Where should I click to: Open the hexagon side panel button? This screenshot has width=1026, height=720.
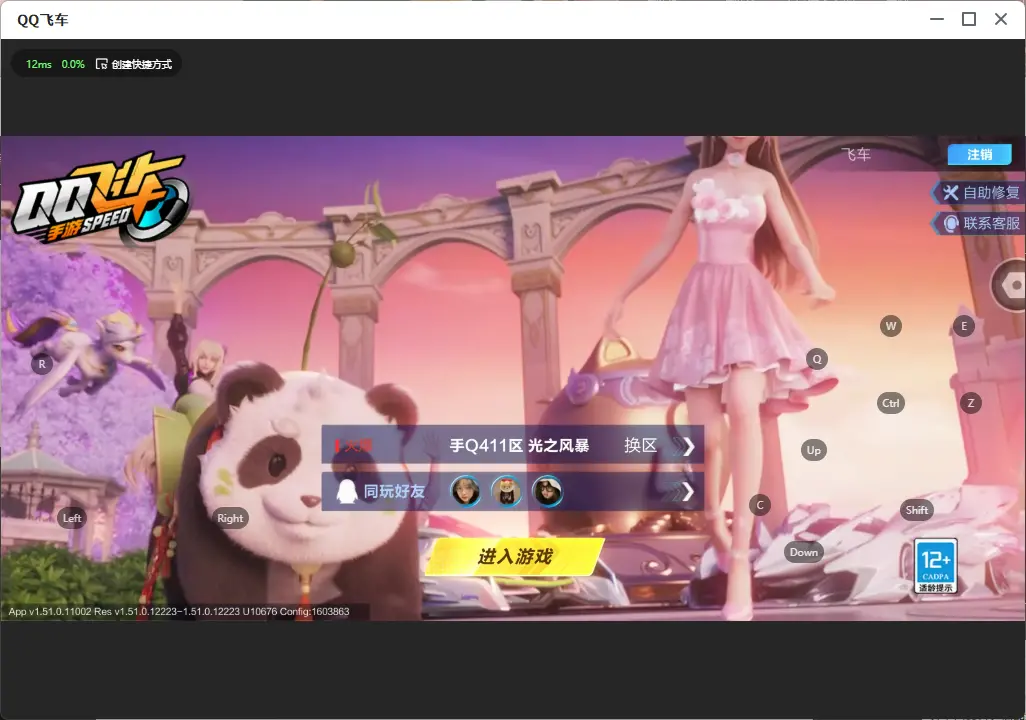coord(1011,285)
